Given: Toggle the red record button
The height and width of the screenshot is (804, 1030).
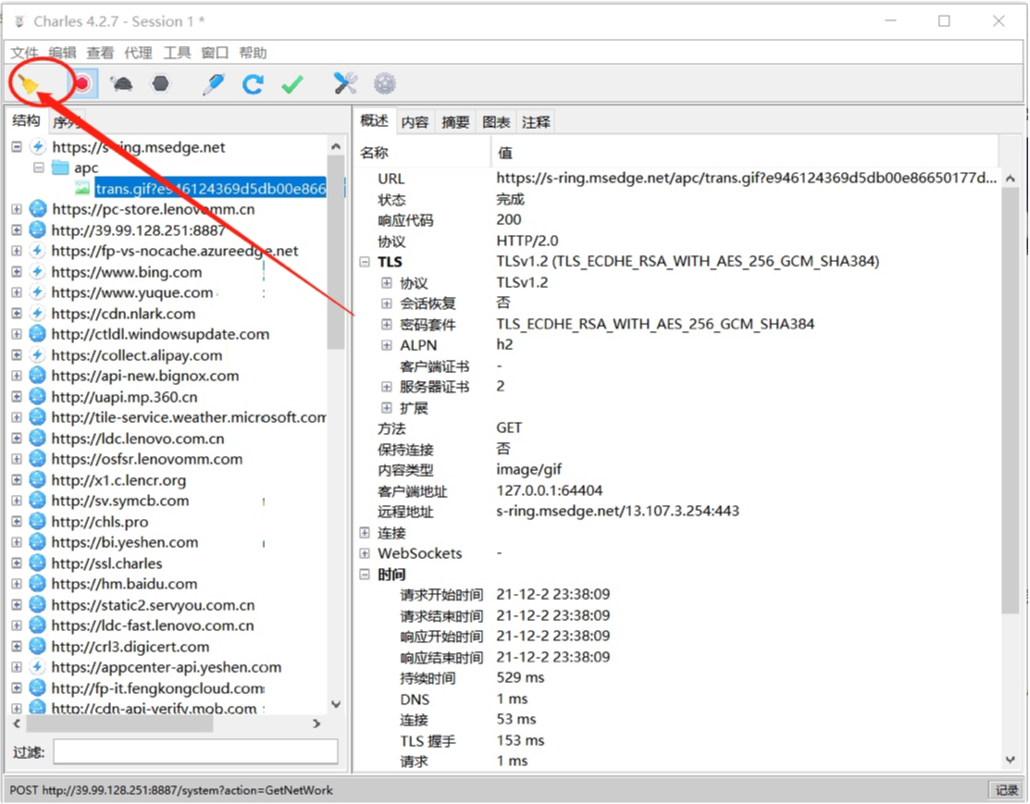Looking at the screenshot, I should click(x=82, y=83).
